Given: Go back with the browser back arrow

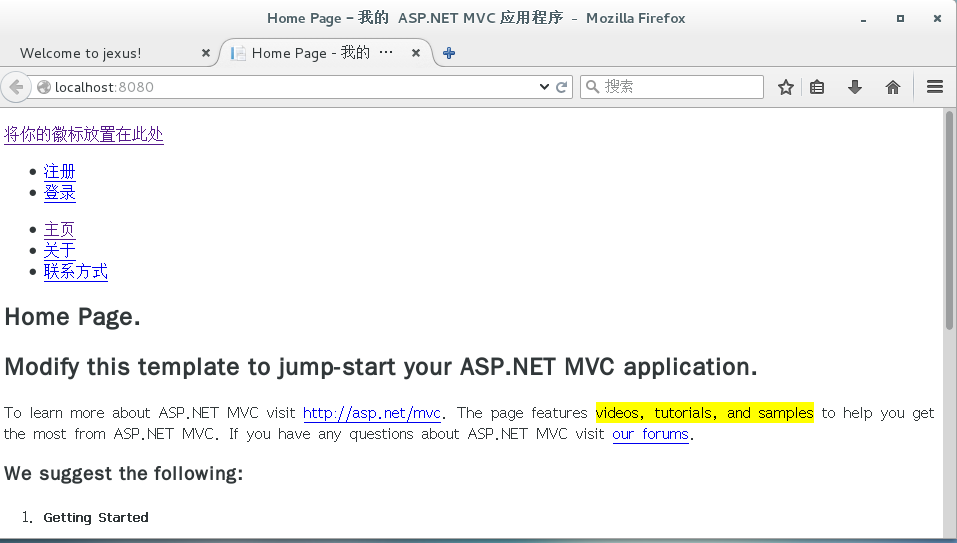Looking at the screenshot, I should (x=16, y=87).
